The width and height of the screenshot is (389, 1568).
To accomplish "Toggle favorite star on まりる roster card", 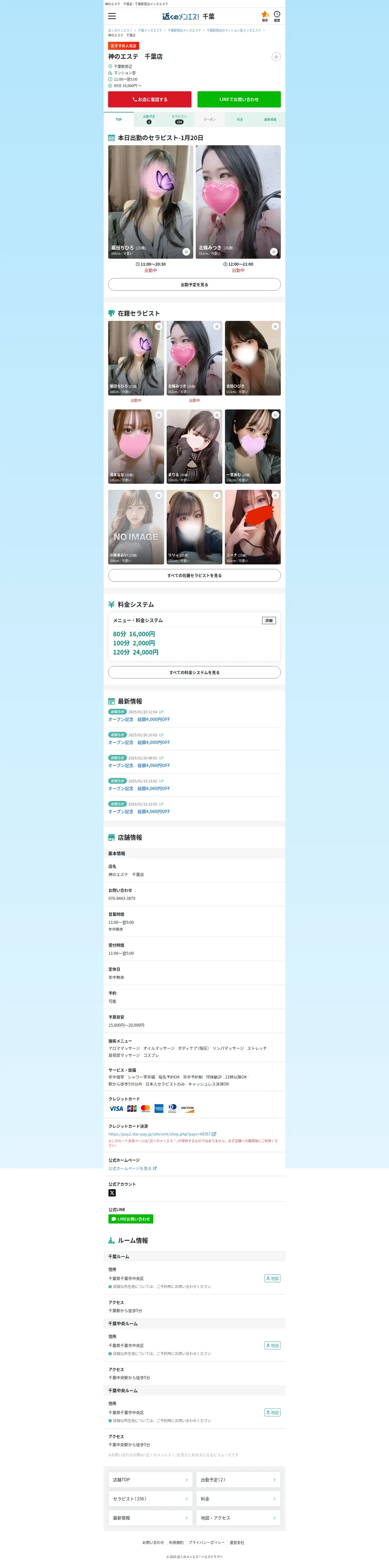I will pyautogui.click(x=217, y=415).
